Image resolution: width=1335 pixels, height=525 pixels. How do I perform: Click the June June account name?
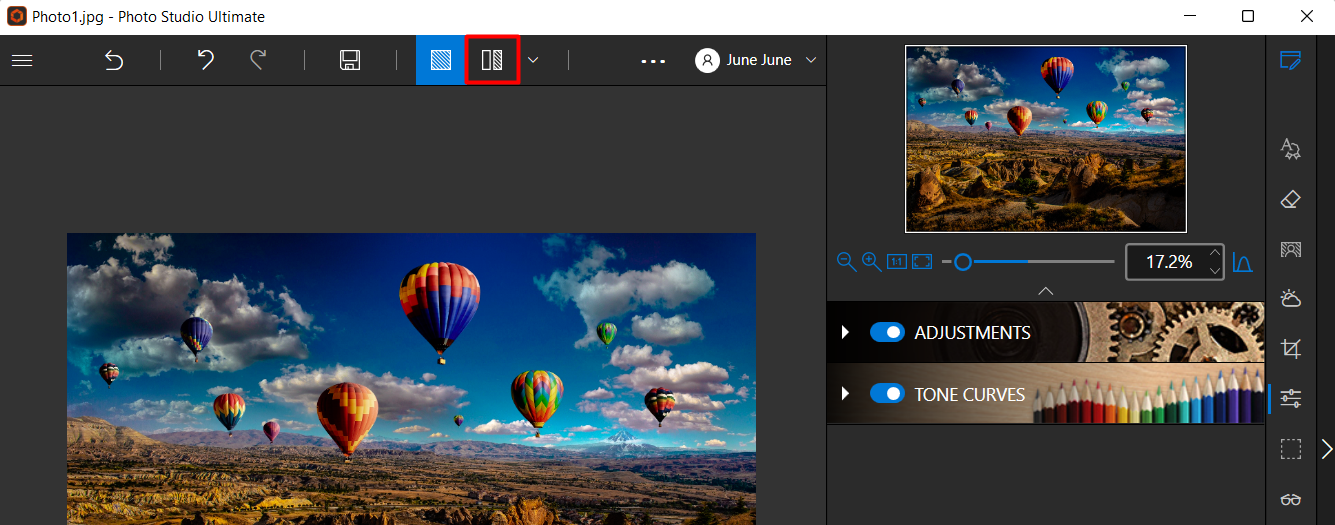click(x=759, y=60)
